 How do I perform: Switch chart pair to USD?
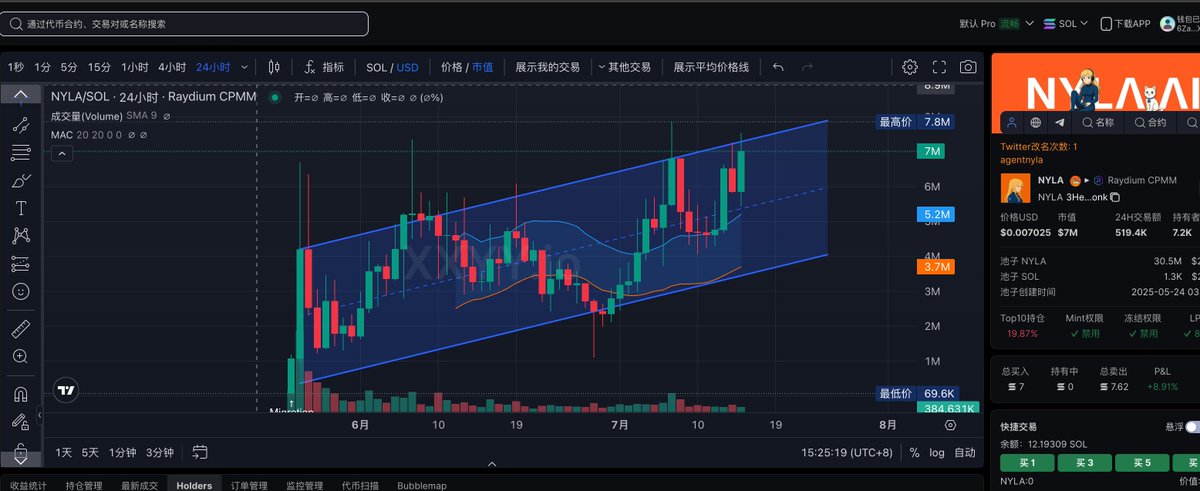408,67
